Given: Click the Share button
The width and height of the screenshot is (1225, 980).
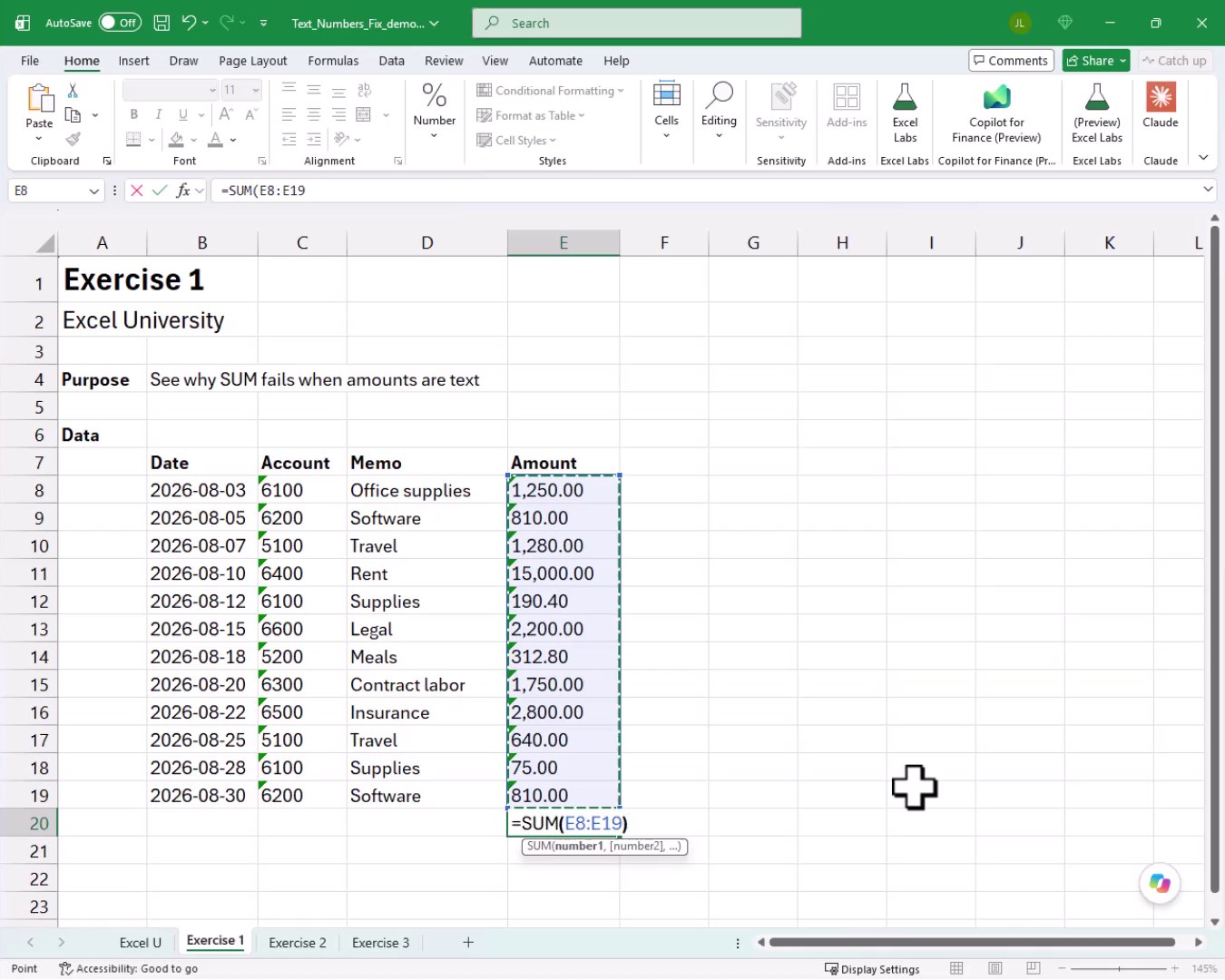Looking at the screenshot, I should point(1096,61).
